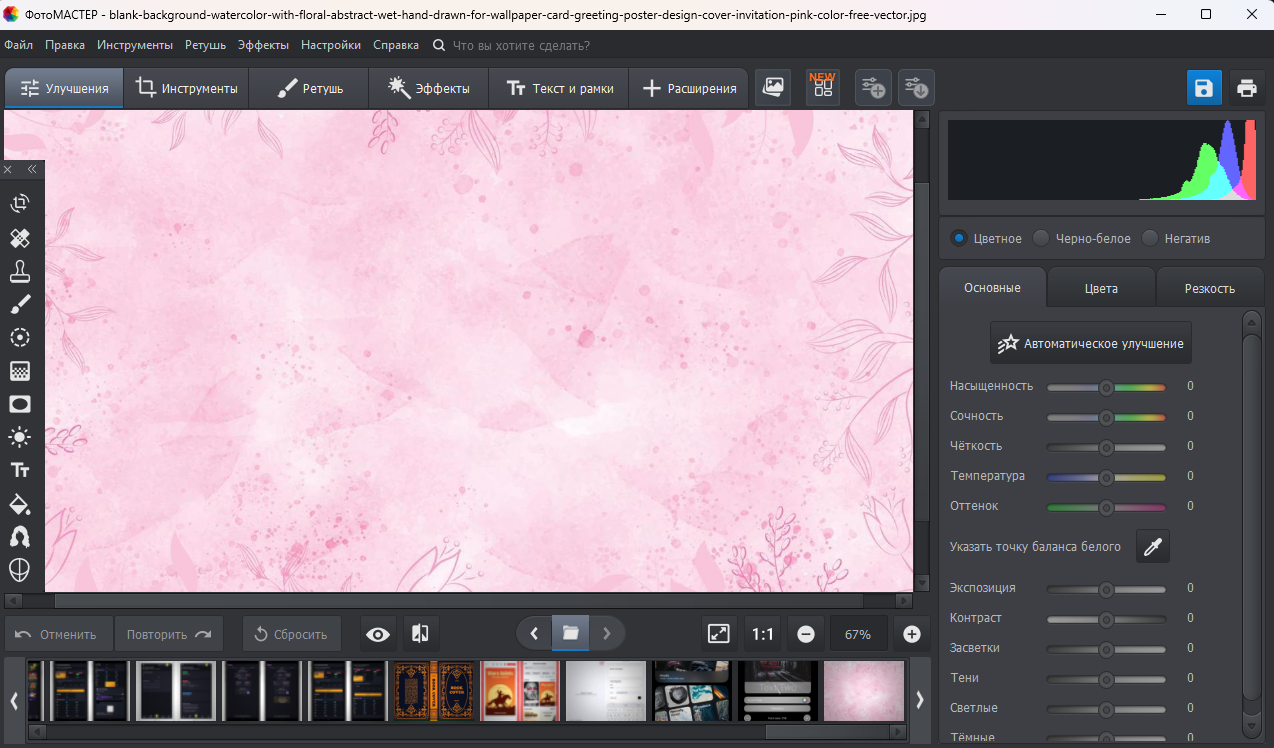
Task: Zoom in with the plus button
Action: click(x=912, y=634)
